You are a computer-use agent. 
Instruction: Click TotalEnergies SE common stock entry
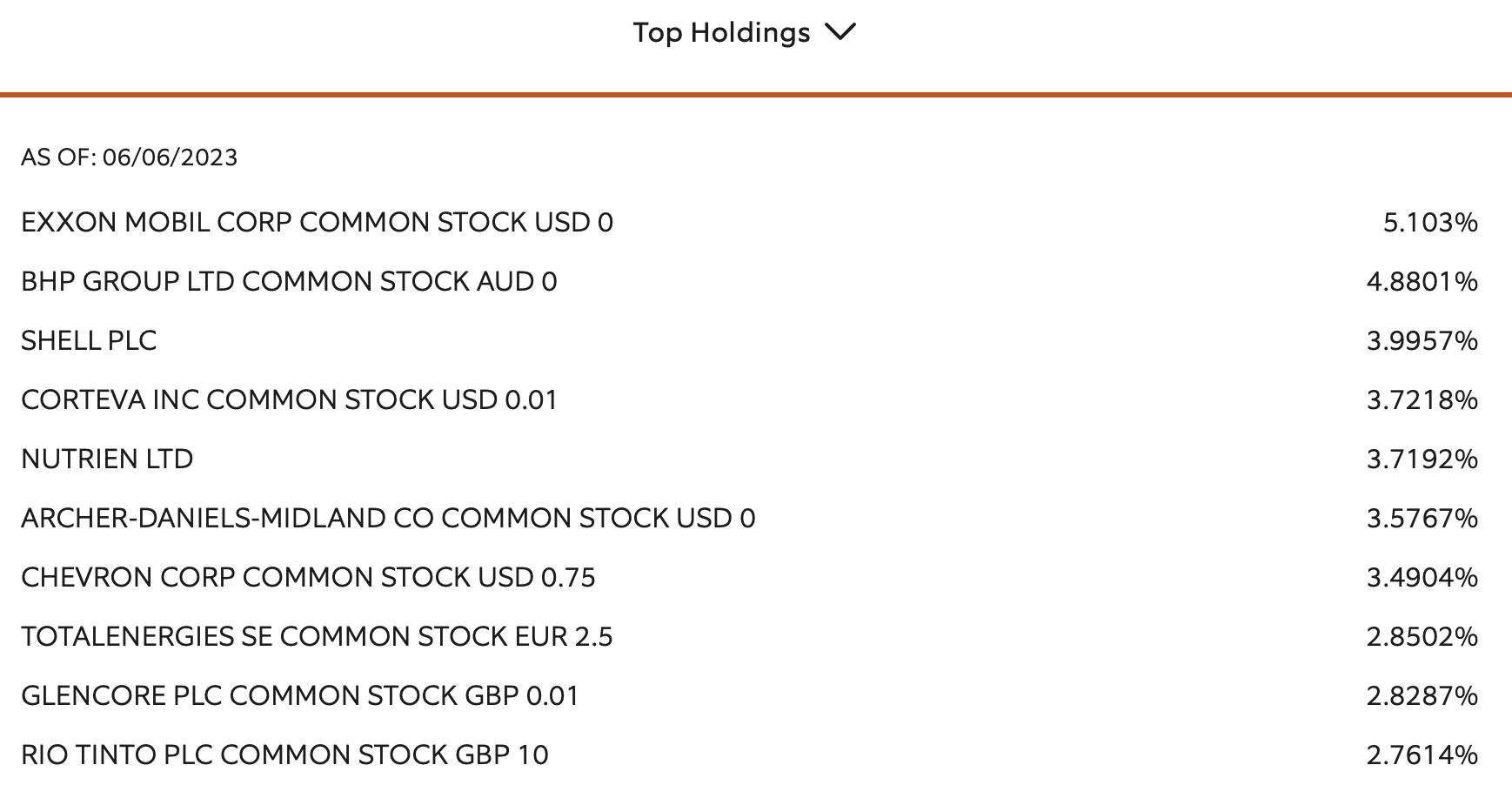(317, 637)
